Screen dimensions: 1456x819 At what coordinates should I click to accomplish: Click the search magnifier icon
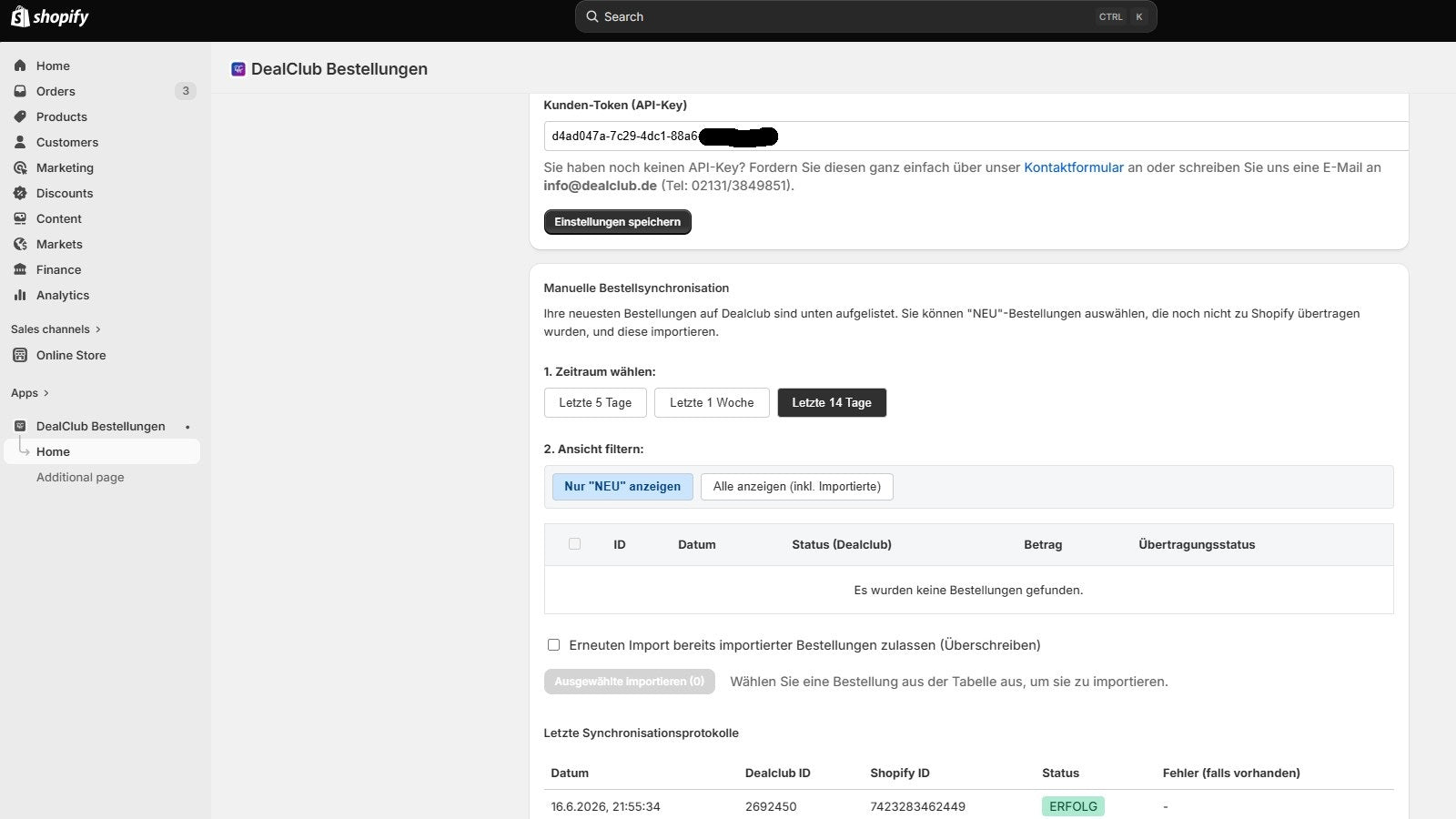(x=592, y=16)
